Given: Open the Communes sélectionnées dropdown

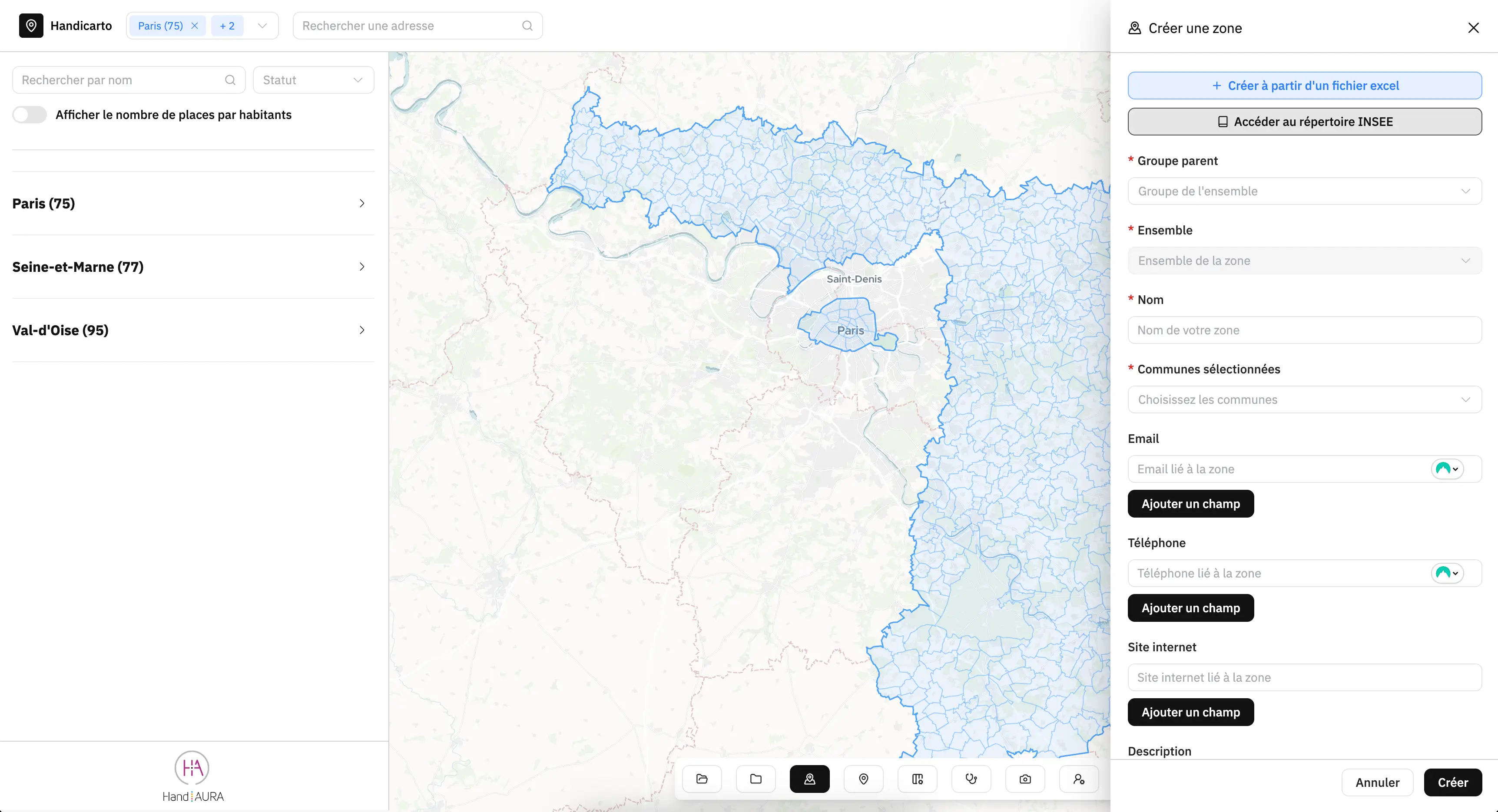Looking at the screenshot, I should (x=1304, y=400).
